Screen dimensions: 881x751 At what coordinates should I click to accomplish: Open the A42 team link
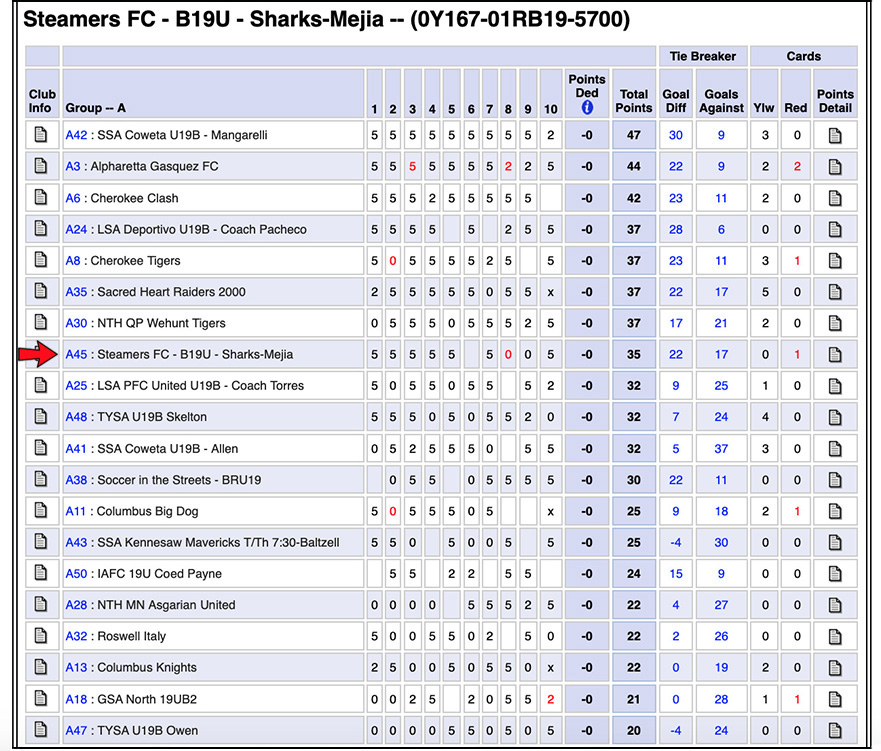(x=76, y=135)
